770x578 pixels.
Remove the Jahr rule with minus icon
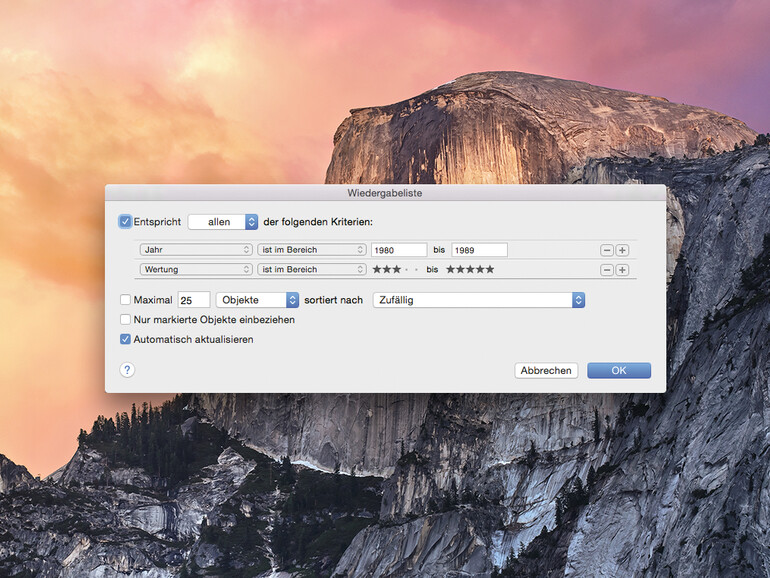[607, 250]
